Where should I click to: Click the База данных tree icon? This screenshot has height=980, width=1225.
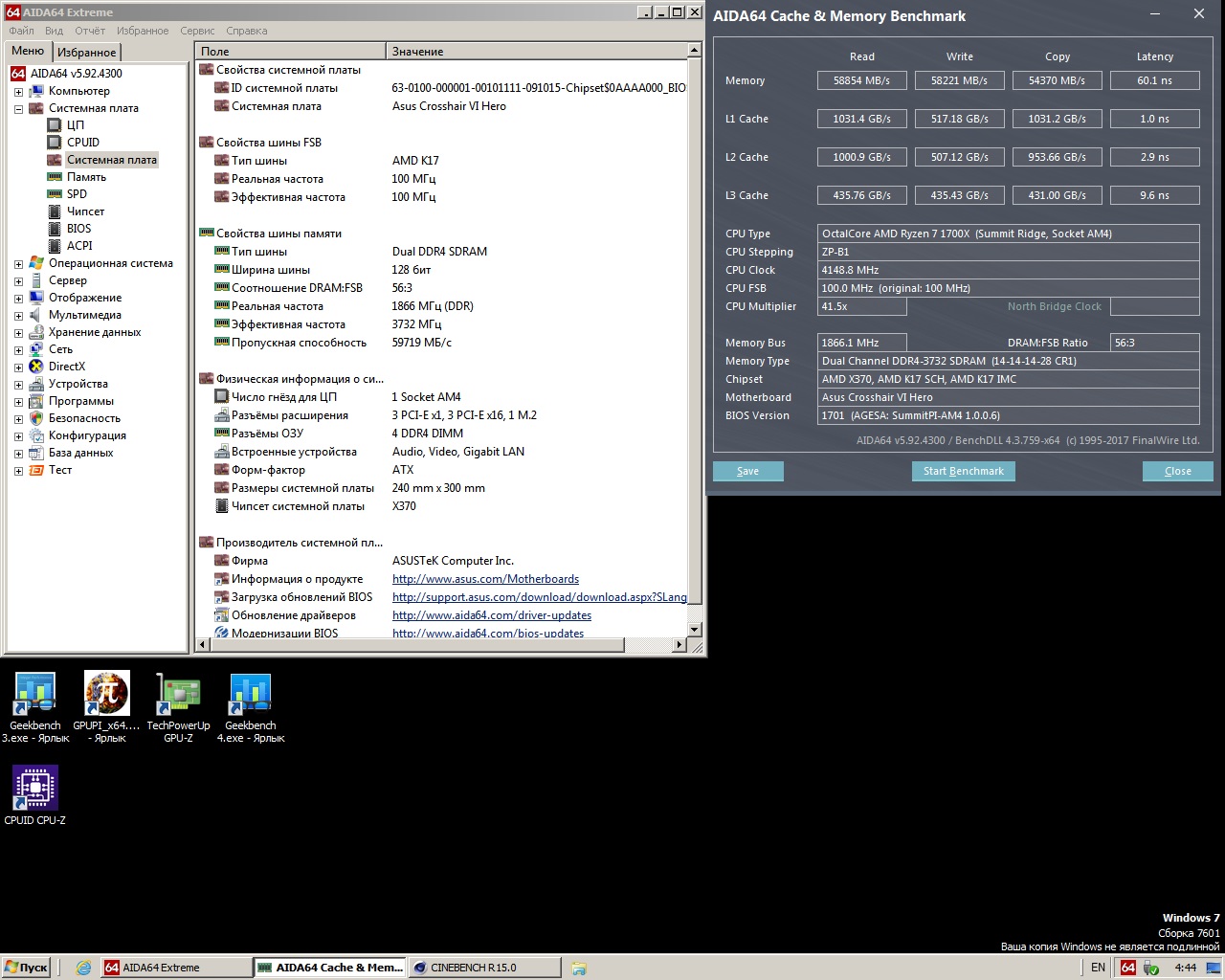point(36,453)
